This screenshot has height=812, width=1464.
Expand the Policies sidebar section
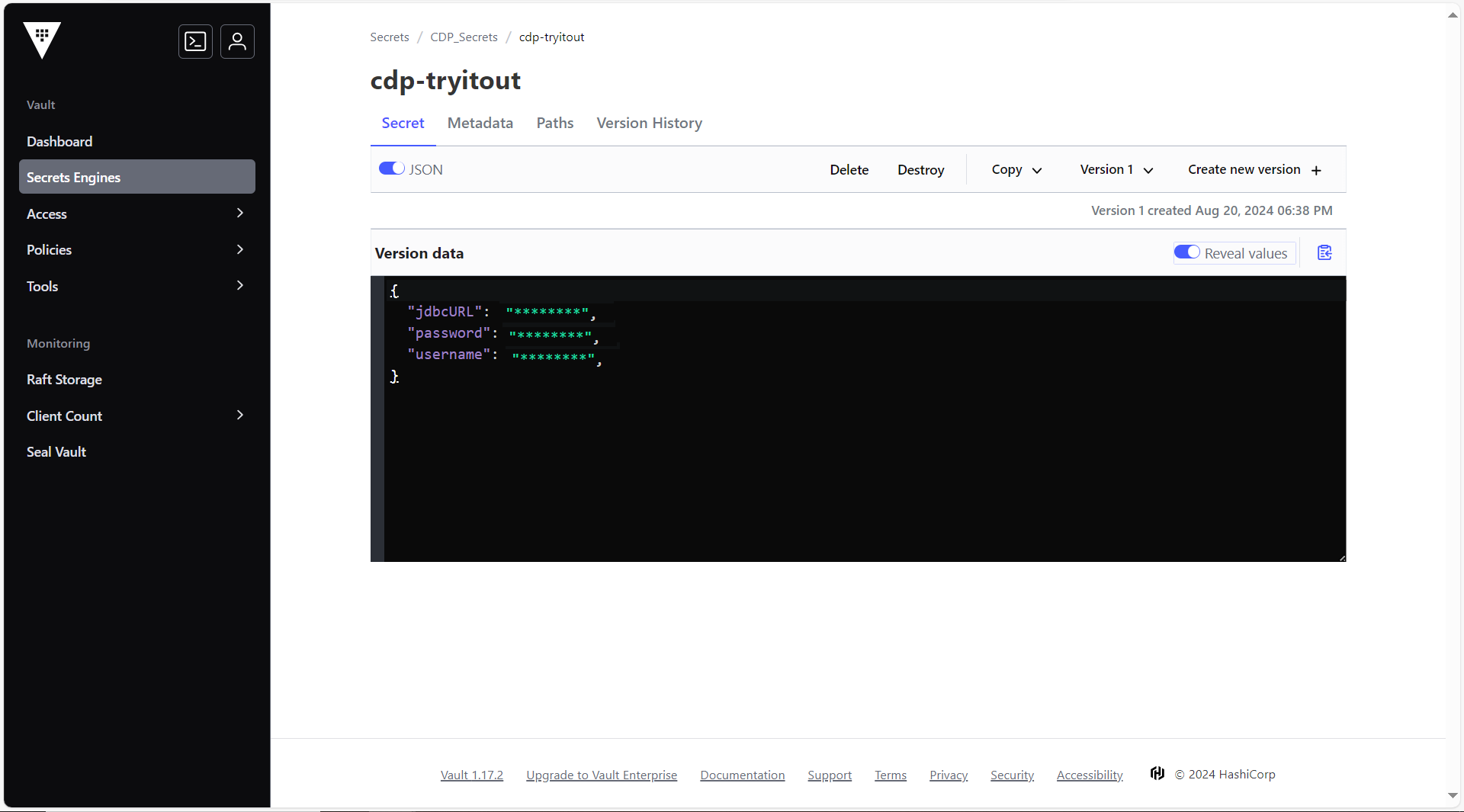tap(137, 249)
